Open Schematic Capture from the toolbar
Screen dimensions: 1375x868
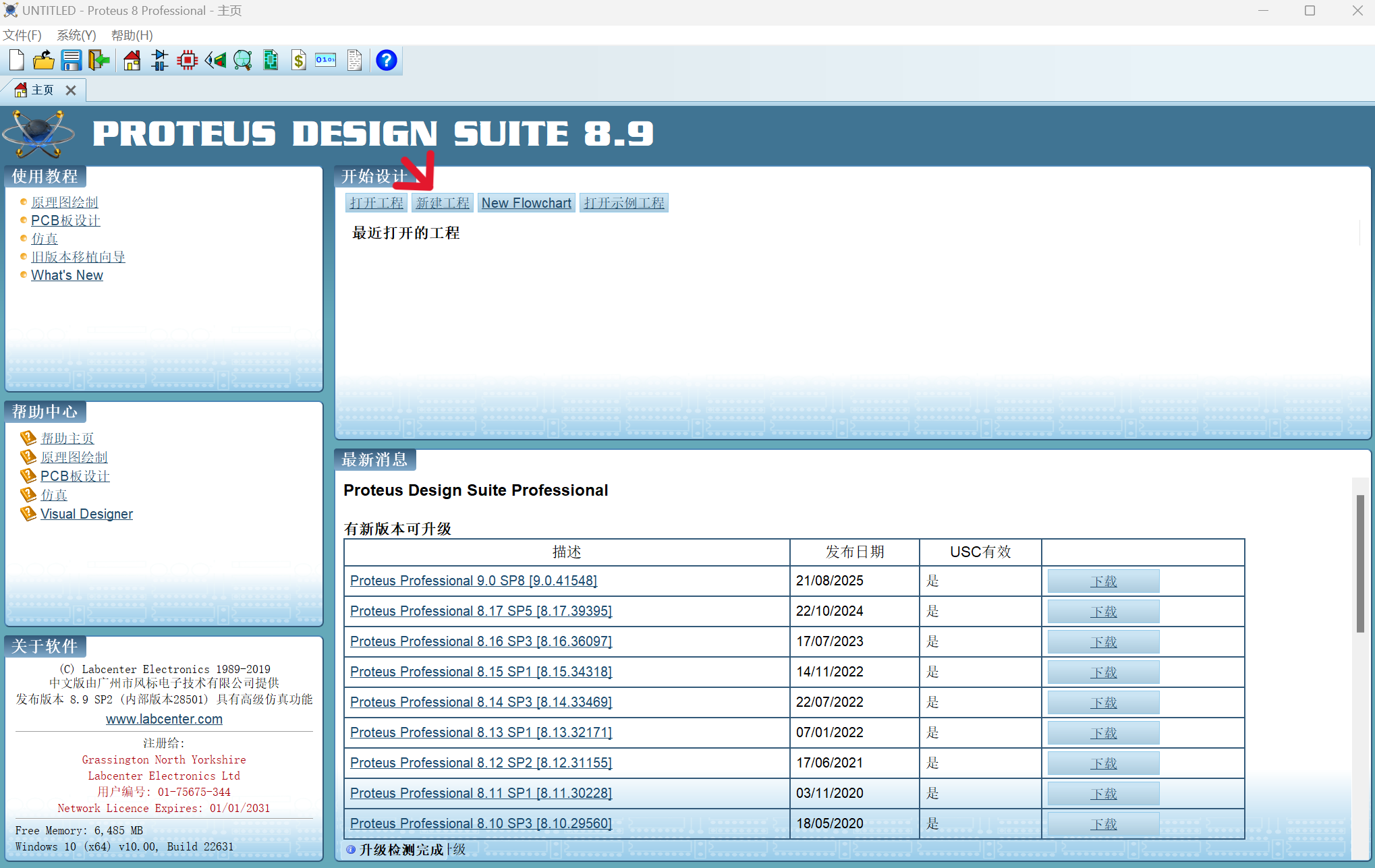(160, 61)
